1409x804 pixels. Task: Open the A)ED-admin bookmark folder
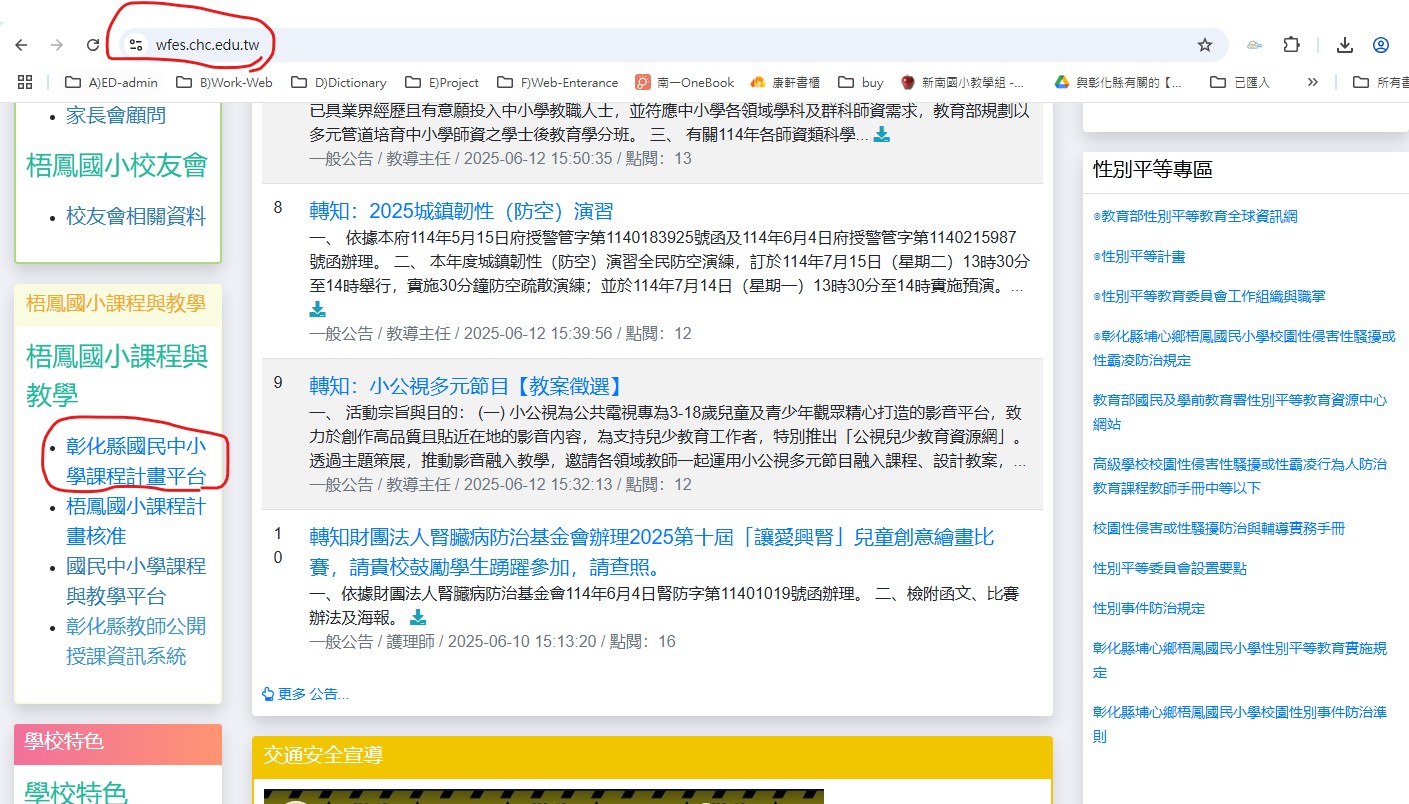point(112,82)
